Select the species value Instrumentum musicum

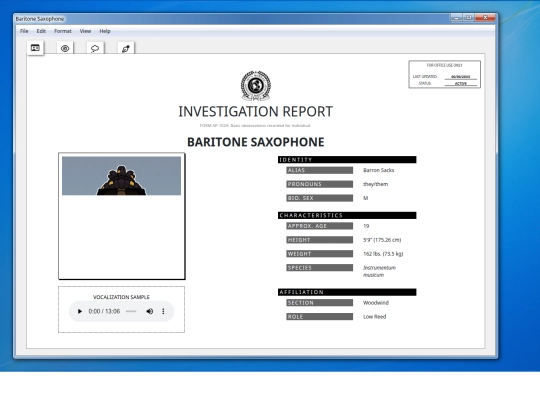pyautogui.click(x=379, y=271)
